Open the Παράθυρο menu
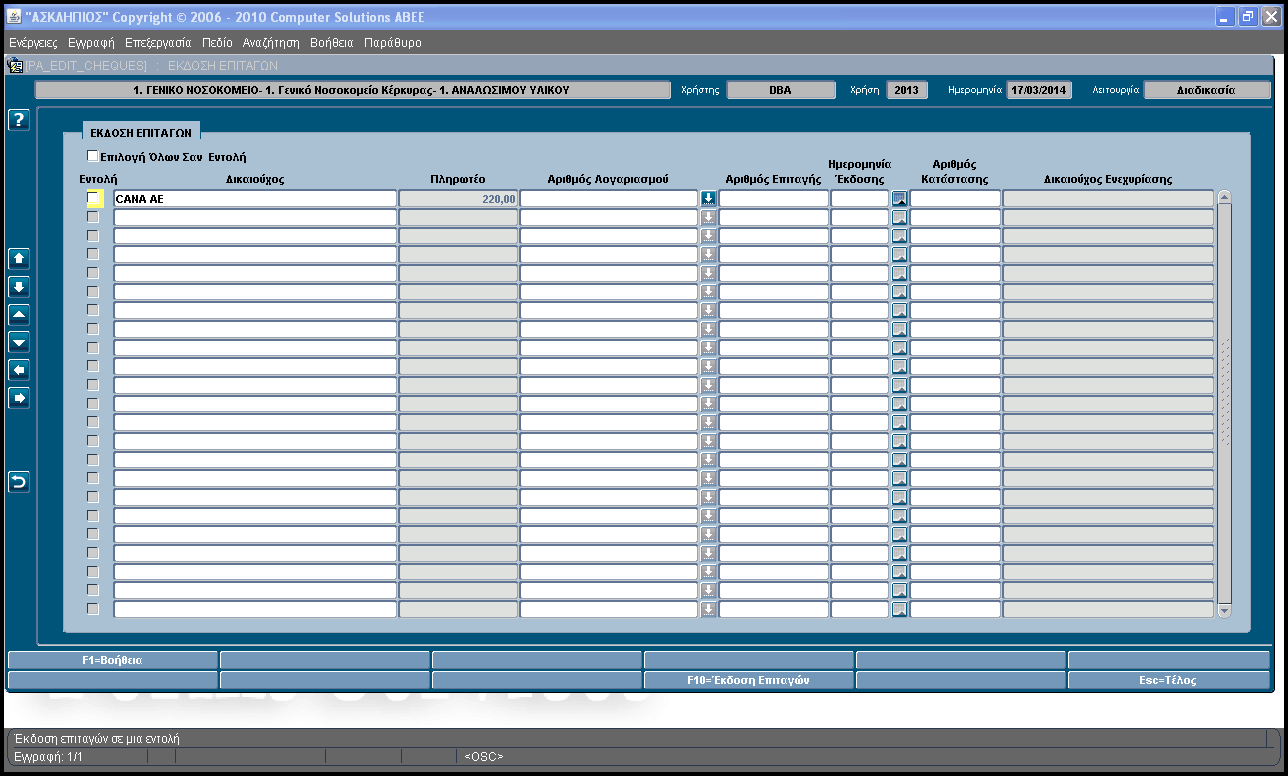The image size is (1288, 776). click(x=393, y=43)
